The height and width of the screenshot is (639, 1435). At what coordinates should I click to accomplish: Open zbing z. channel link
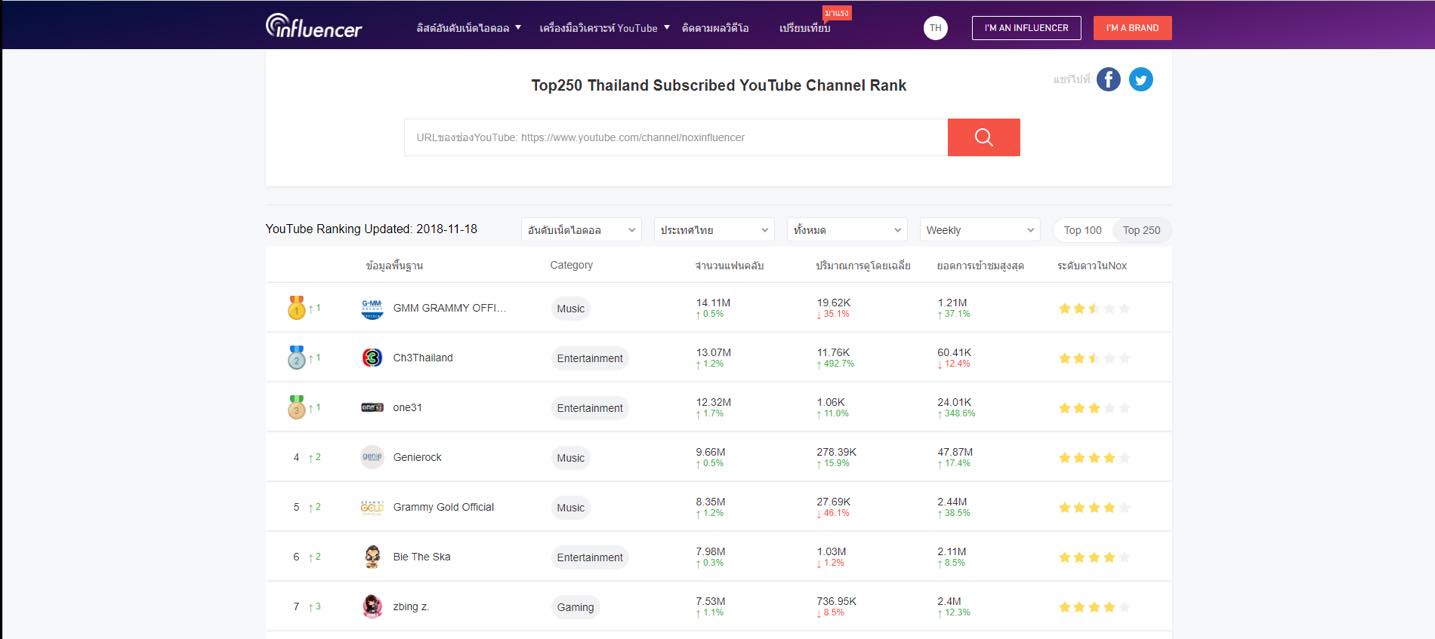(411, 607)
